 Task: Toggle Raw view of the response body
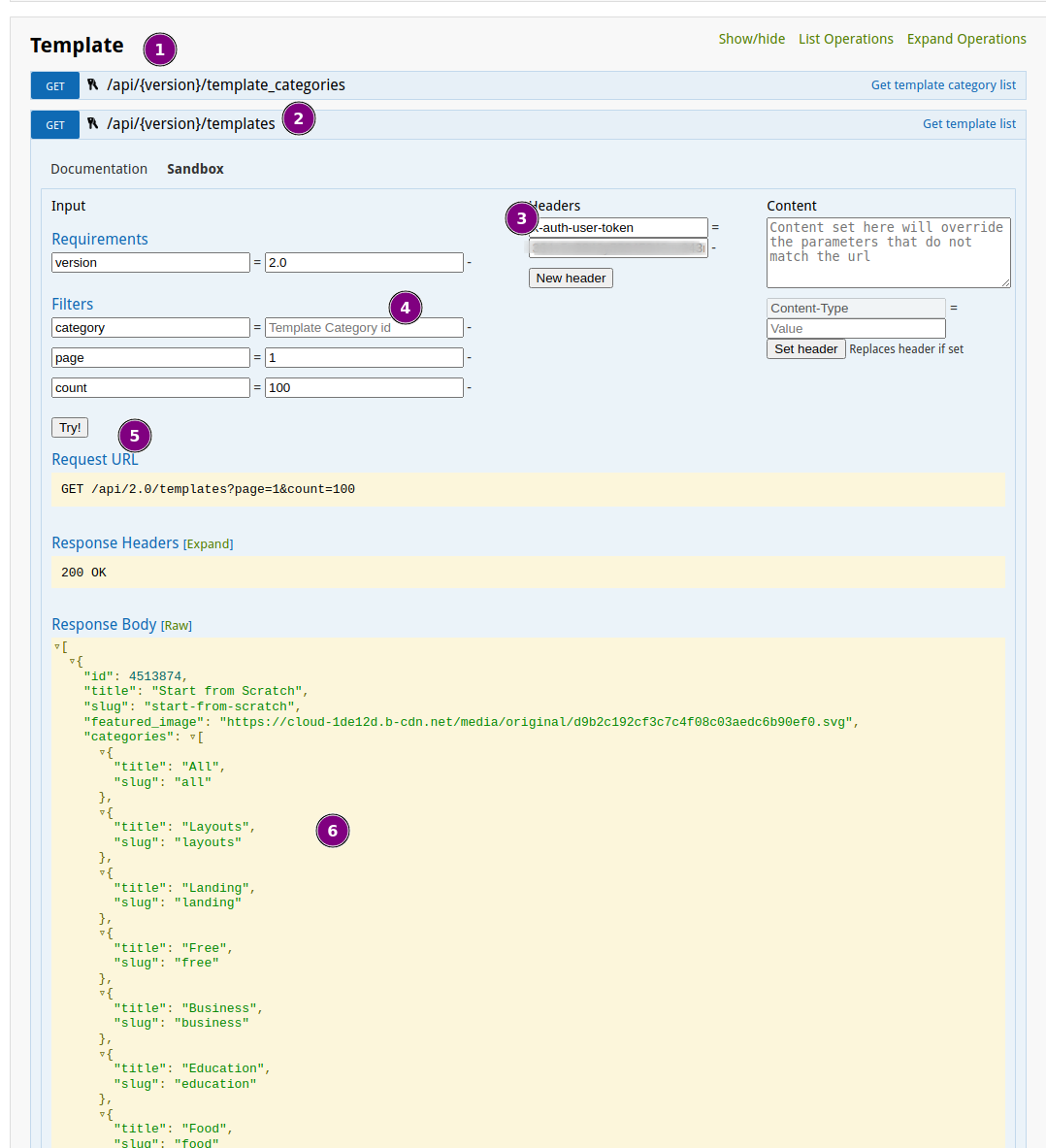click(x=177, y=626)
